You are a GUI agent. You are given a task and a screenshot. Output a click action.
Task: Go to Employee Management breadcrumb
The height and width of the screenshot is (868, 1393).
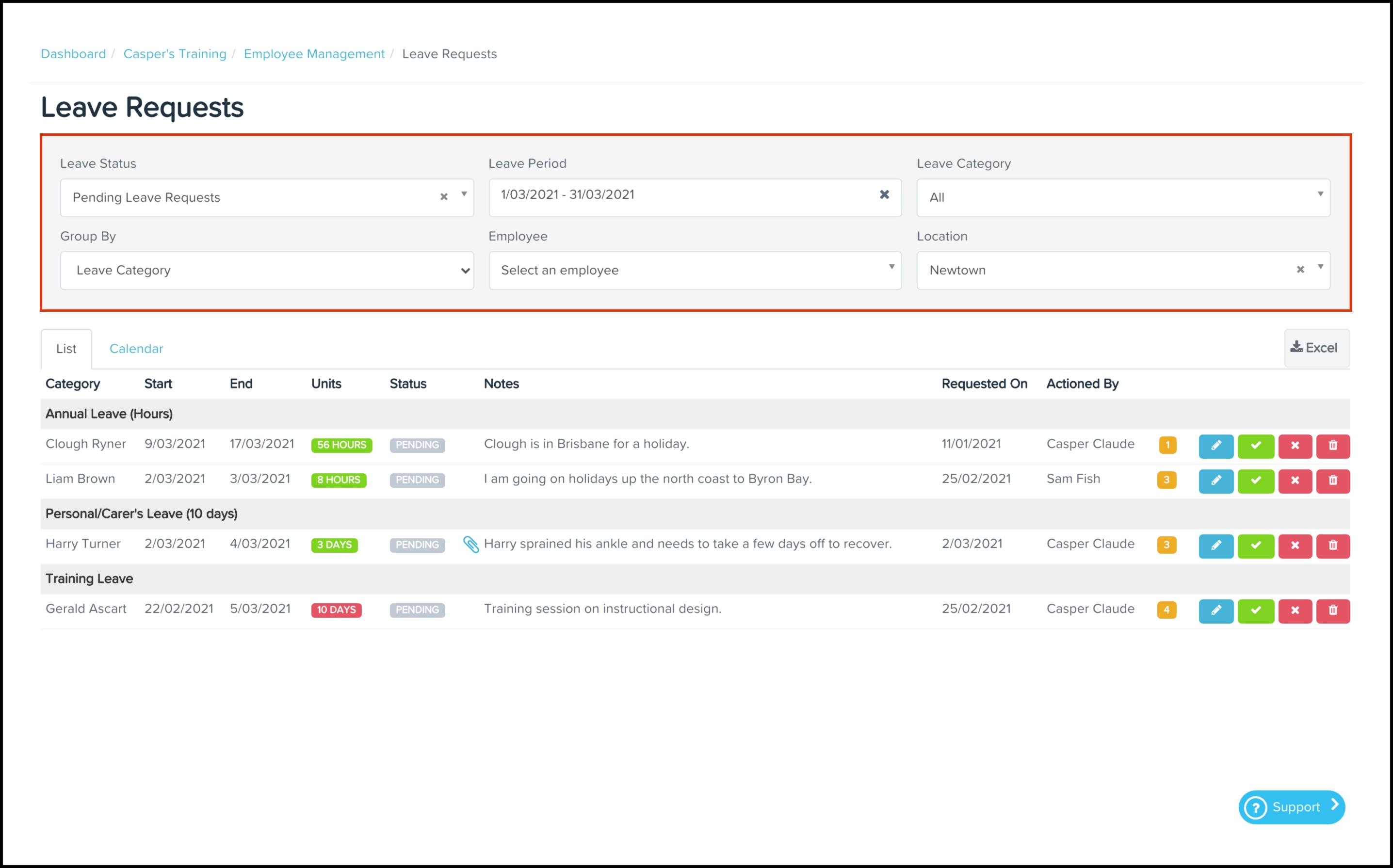click(x=314, y=54)
